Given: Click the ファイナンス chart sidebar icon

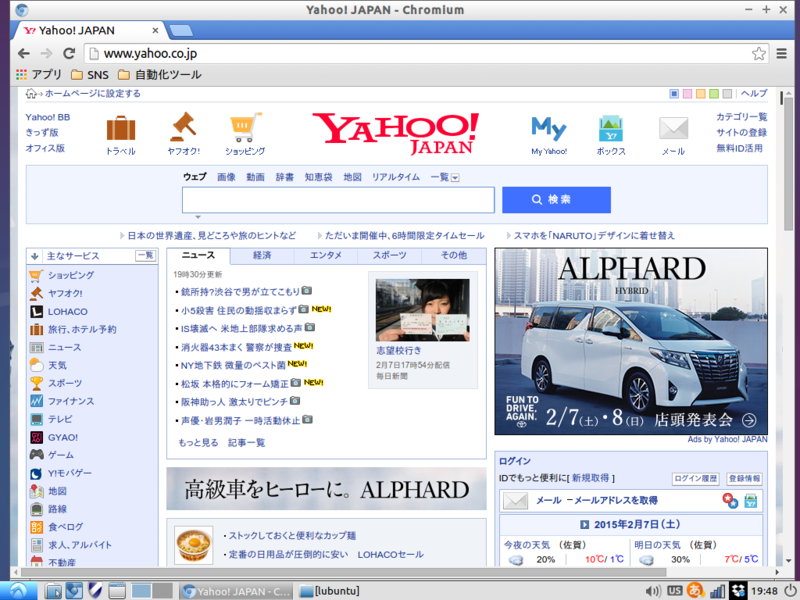Looking at the screenshot, I should click(36, 401).
